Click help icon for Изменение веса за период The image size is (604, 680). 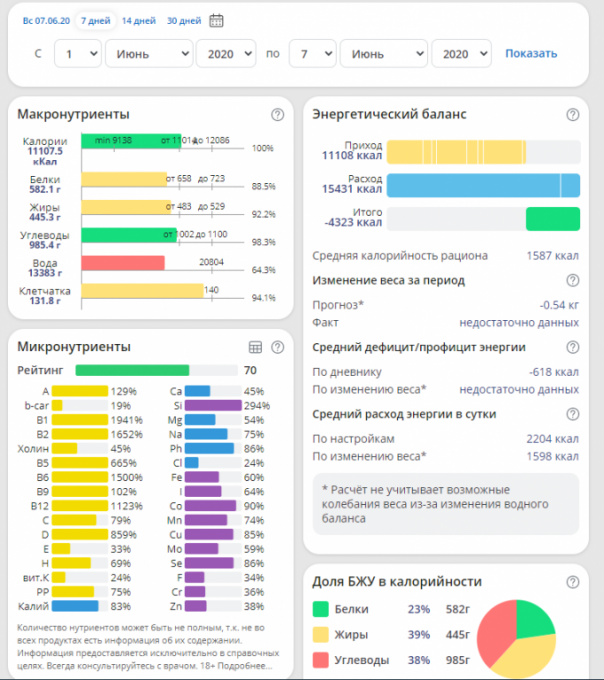pyautogui.click(x=573, y=281)
